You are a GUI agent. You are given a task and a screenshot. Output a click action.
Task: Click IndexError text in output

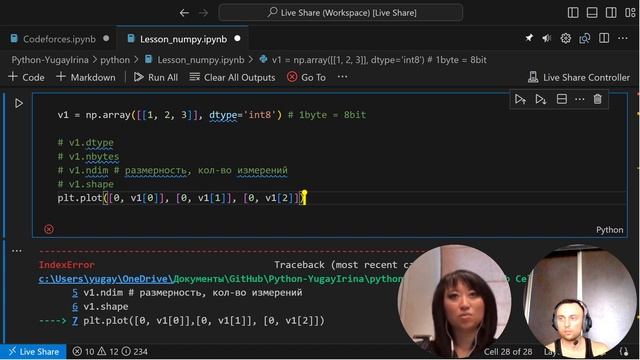67,265
